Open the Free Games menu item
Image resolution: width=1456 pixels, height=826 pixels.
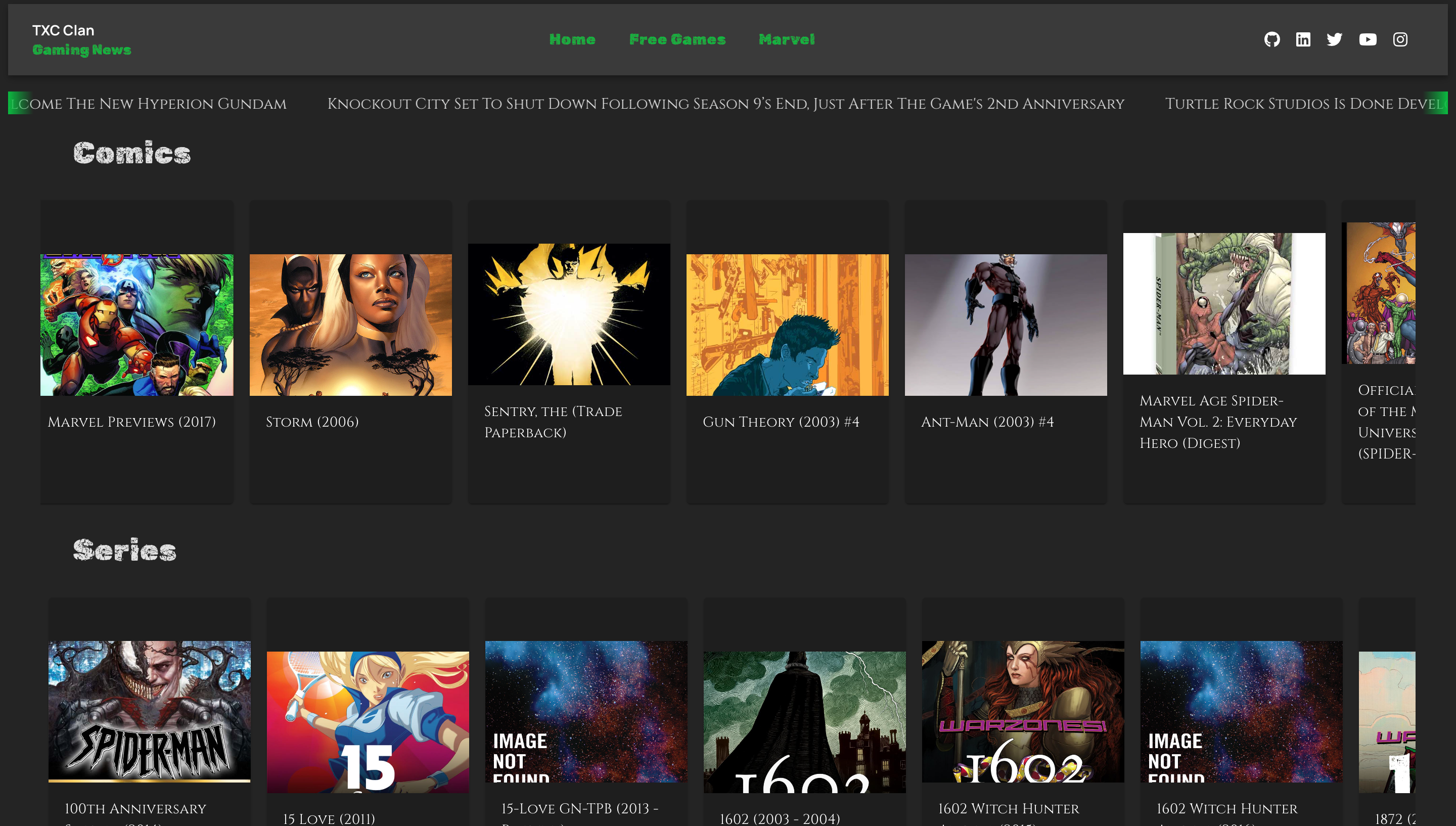(x=677, y=39)
